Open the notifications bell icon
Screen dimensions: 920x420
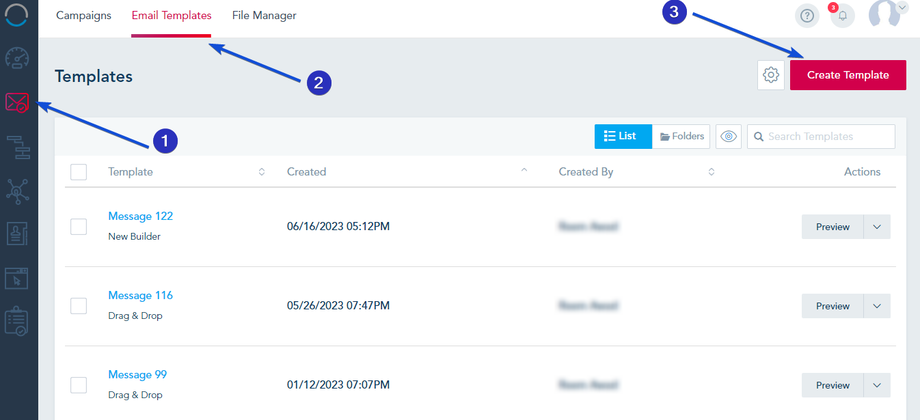(842, 16)
